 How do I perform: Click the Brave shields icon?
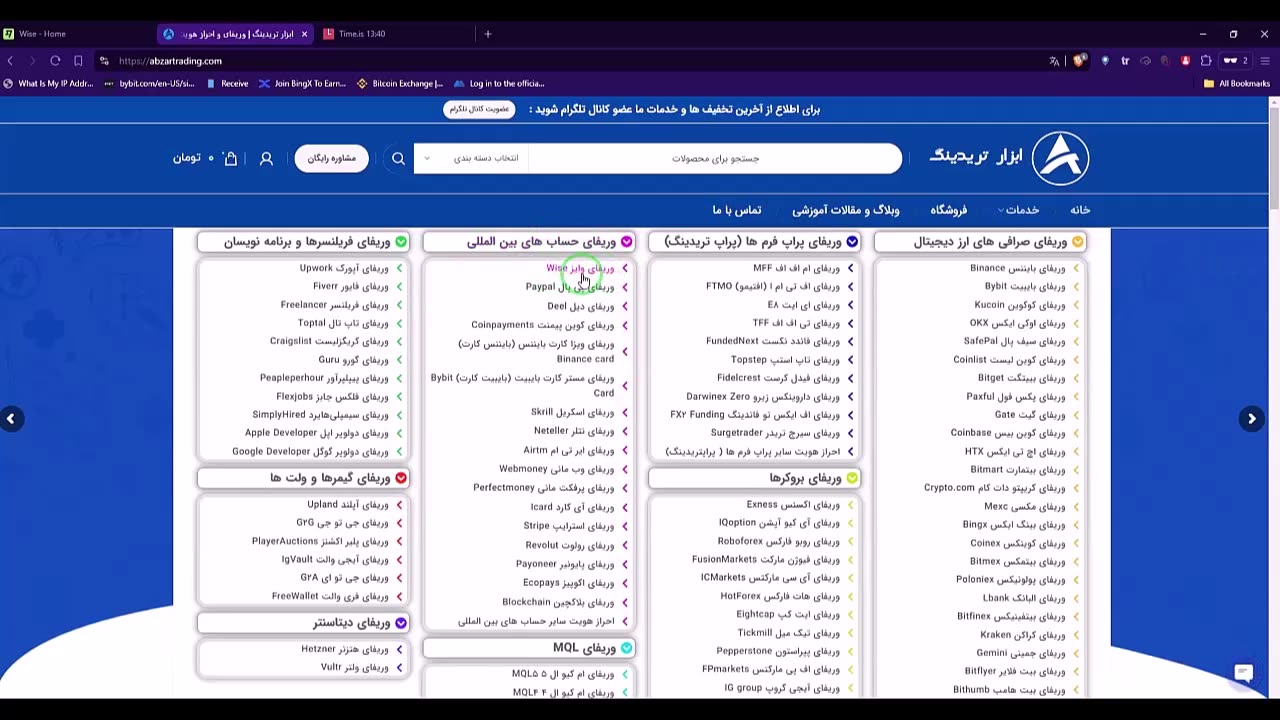pyautogui.click(x=1079, y=61)
